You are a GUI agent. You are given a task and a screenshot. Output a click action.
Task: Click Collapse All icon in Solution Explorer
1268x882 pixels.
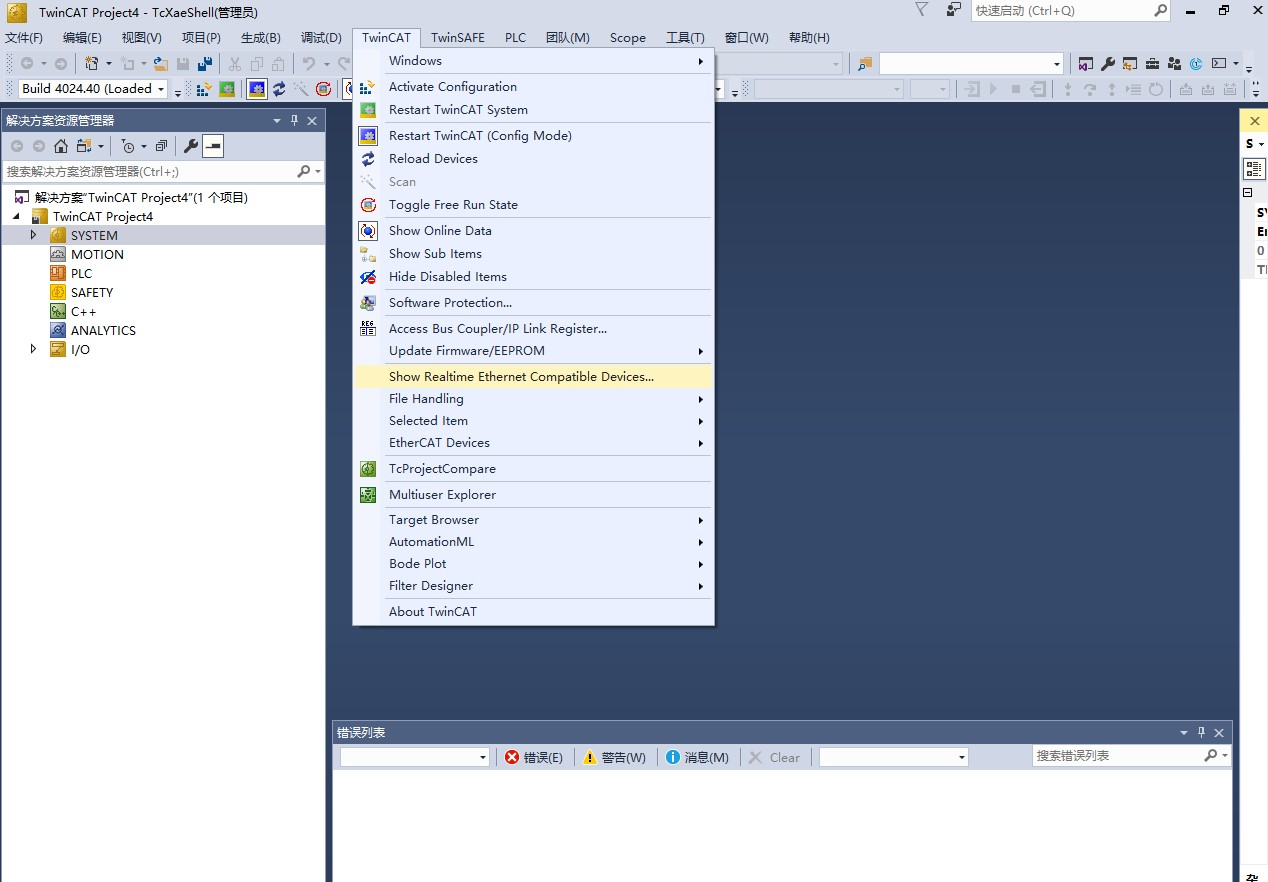coord(161,146)
